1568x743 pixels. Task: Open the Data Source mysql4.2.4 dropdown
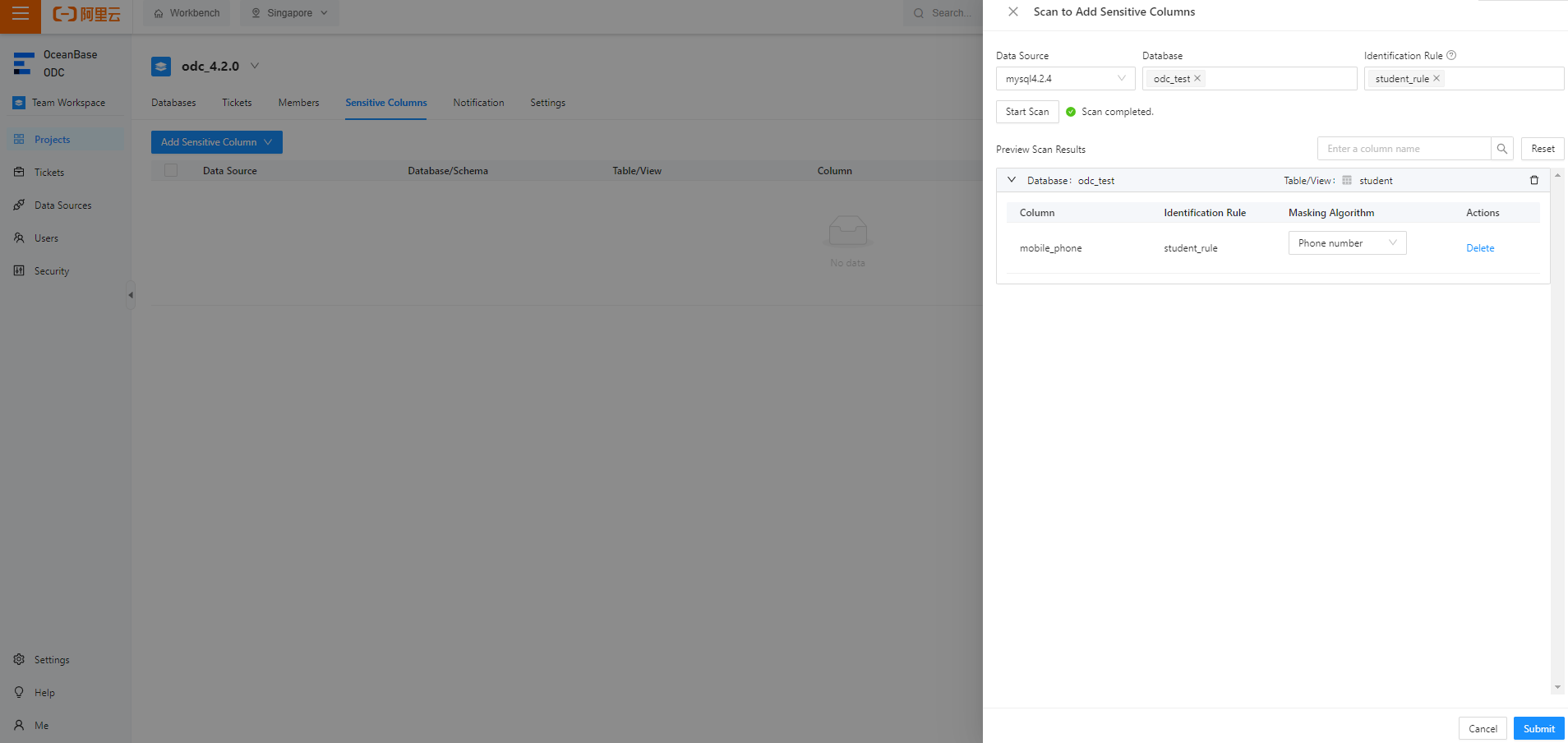[1065, 78]
